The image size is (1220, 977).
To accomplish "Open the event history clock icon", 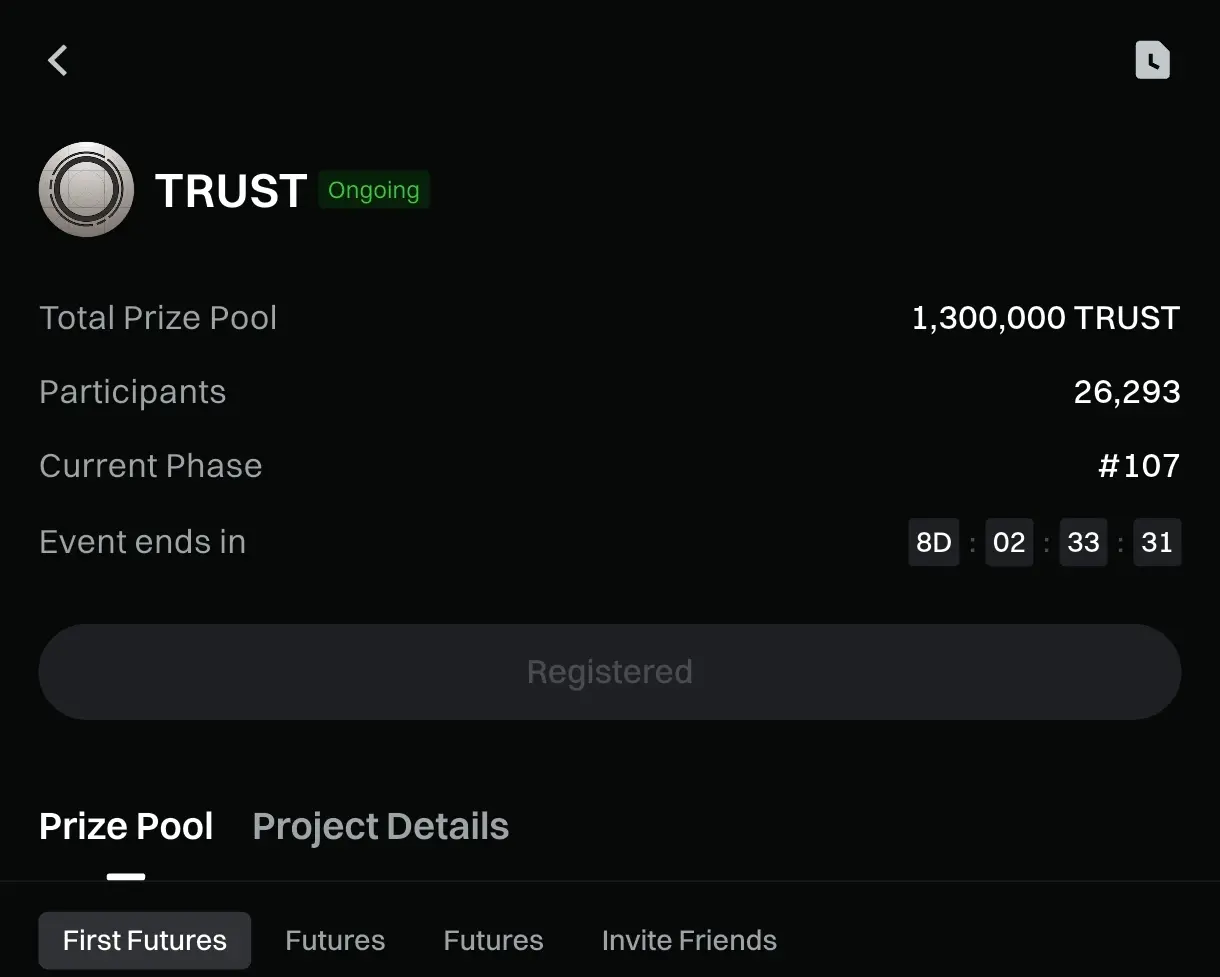I will pos(1152,61).
